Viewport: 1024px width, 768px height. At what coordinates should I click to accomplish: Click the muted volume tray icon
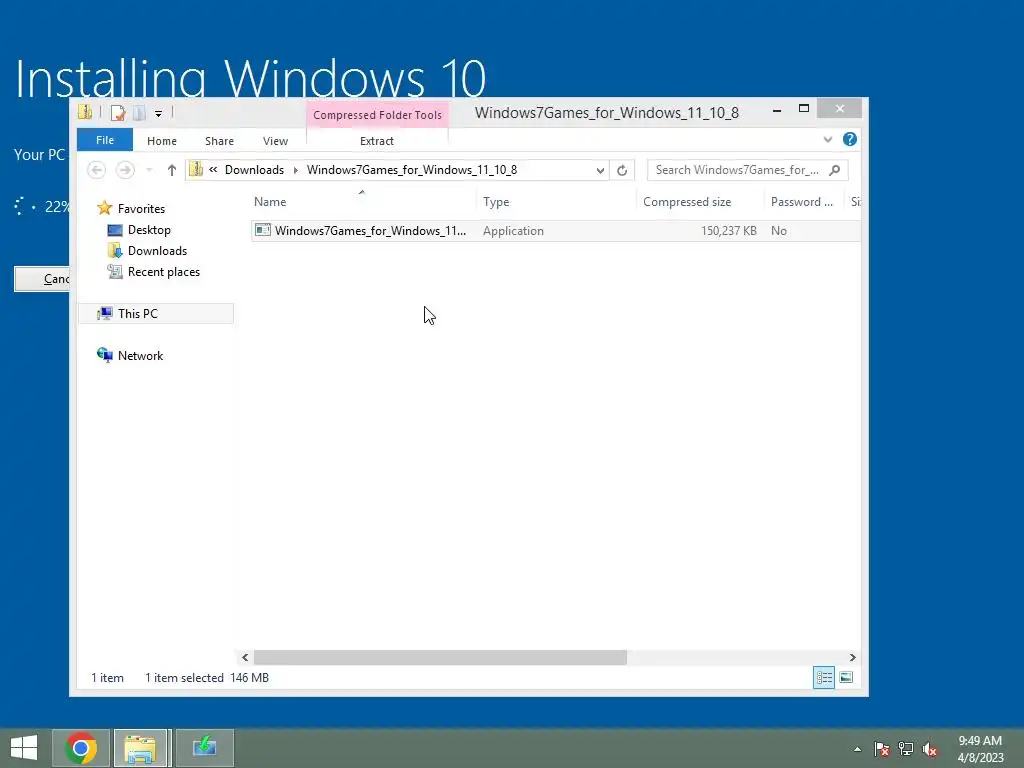click(x=929, y=749)
